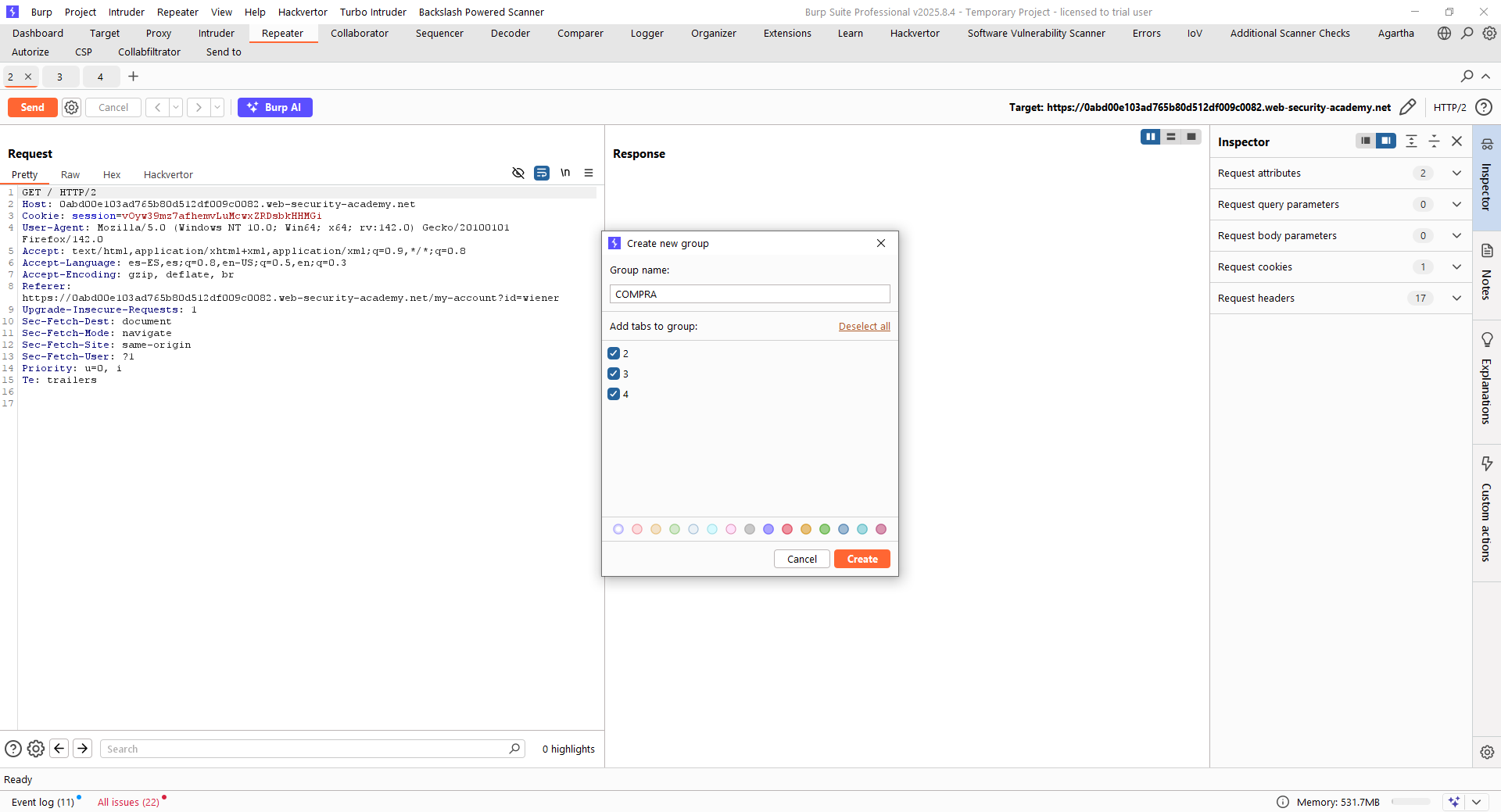Uncheck tab 2 in the group list

[614, 354]
